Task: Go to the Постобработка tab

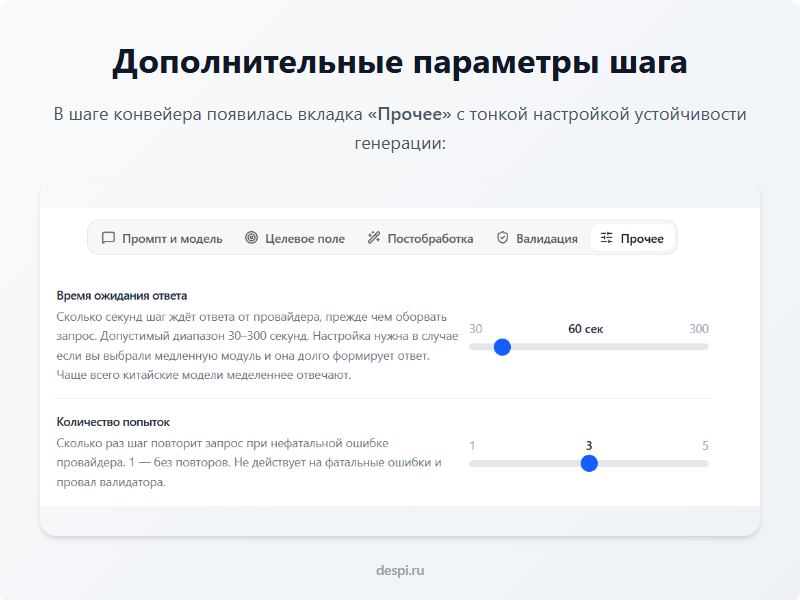Action: tap(420, 238)
